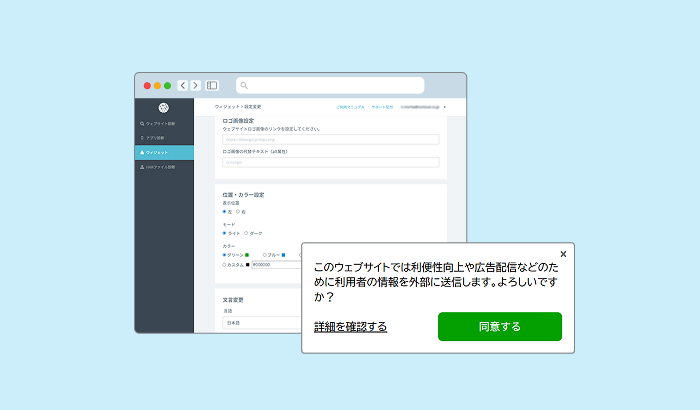
Task: Expand the 日本語 language dropdown
Action: tap(262, 323)
